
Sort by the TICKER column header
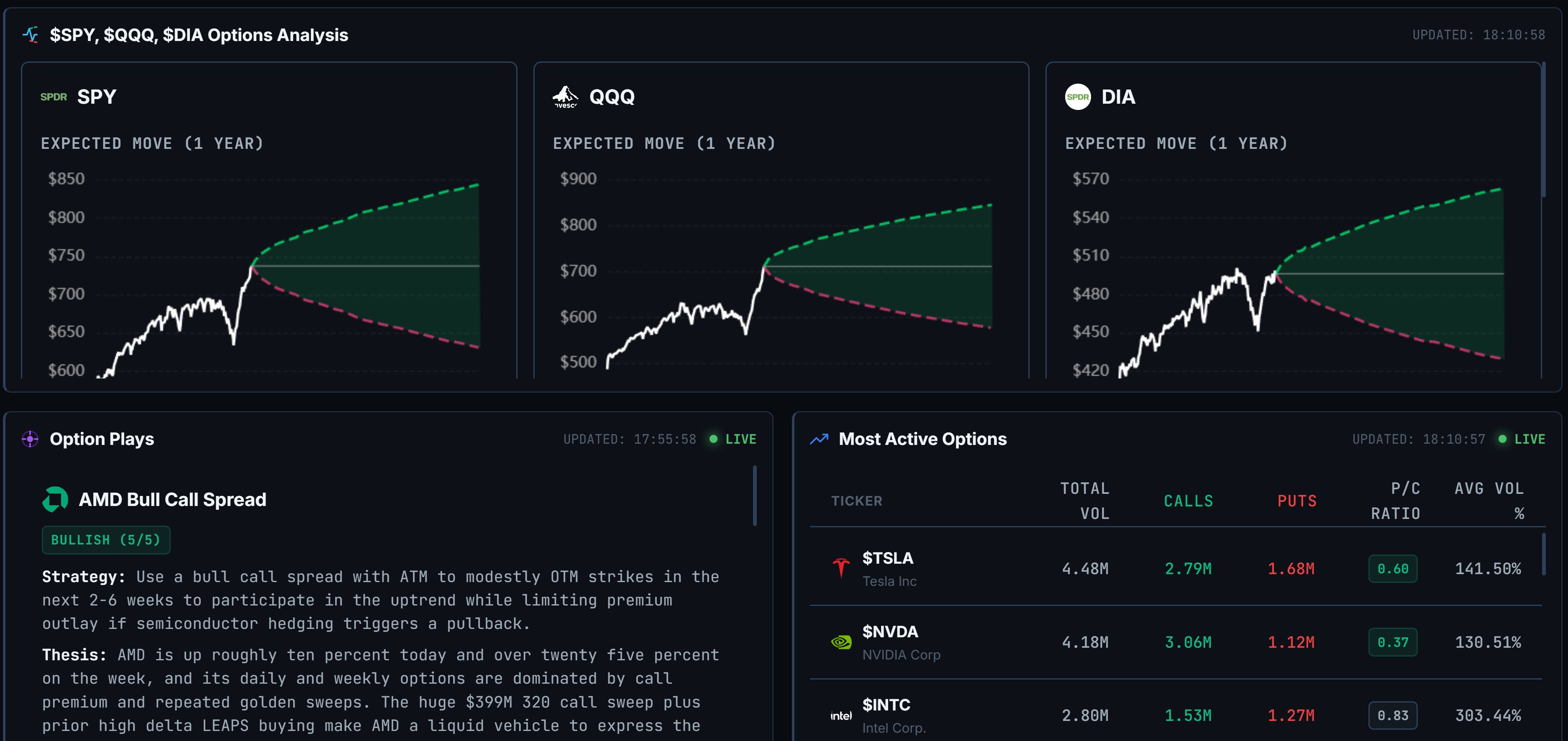tap(856, 501)
